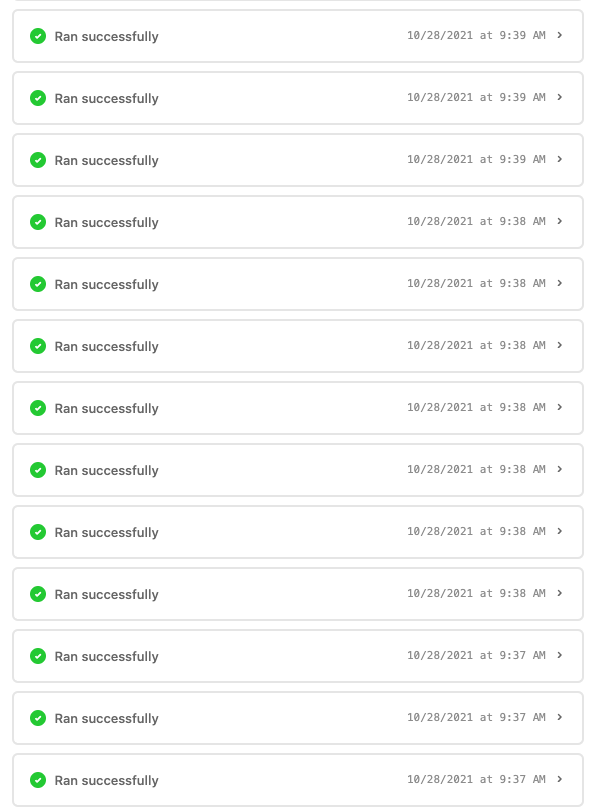Viewport: 591px width, 811px height.
Task: Click green check icon on last 9:39 AM run
Action: [x=38, y=160]
